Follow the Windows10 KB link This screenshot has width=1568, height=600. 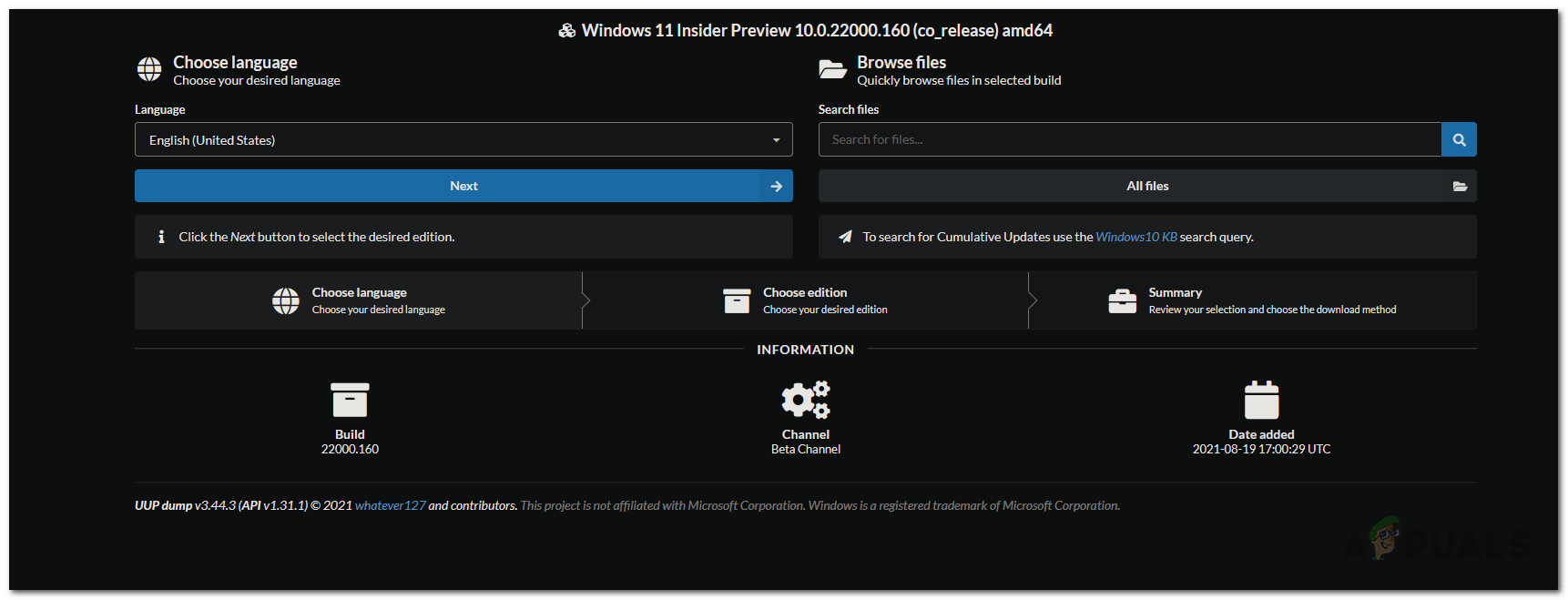coord(1135,237)
